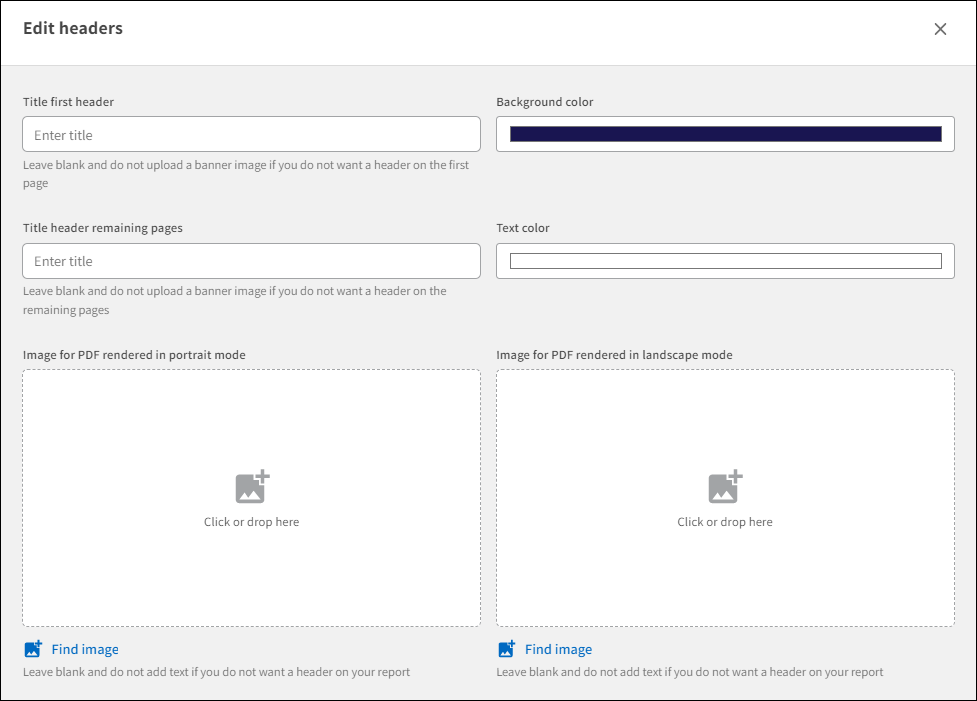
Task: Click the Background color label
Action: point(545,101)
